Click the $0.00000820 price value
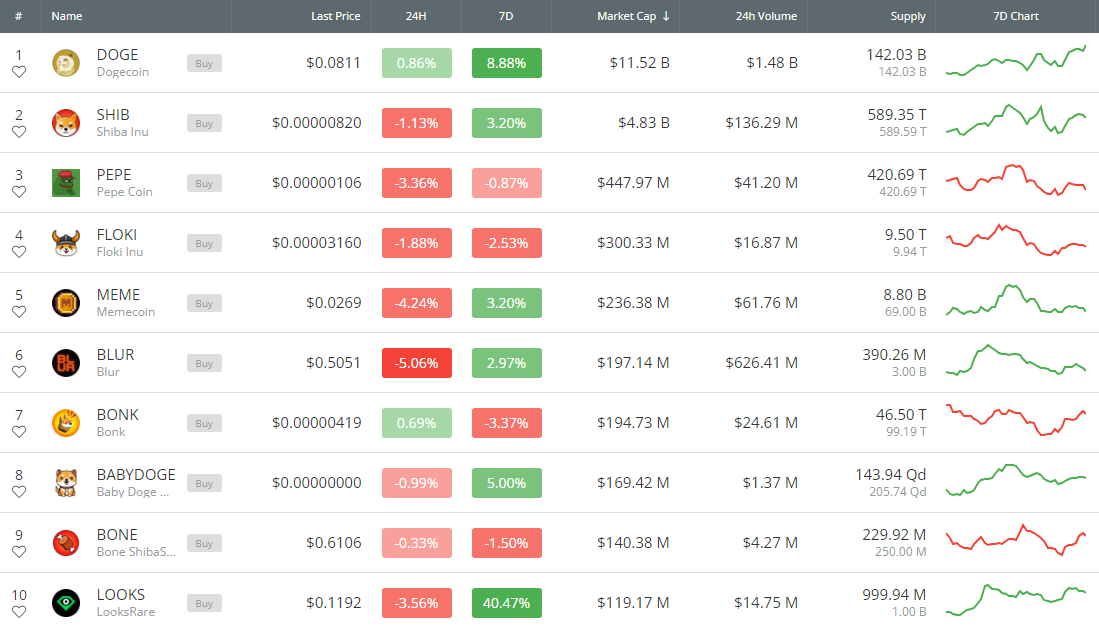The height and width of the screenshot is (629, 1099). (x=317, y=123)
